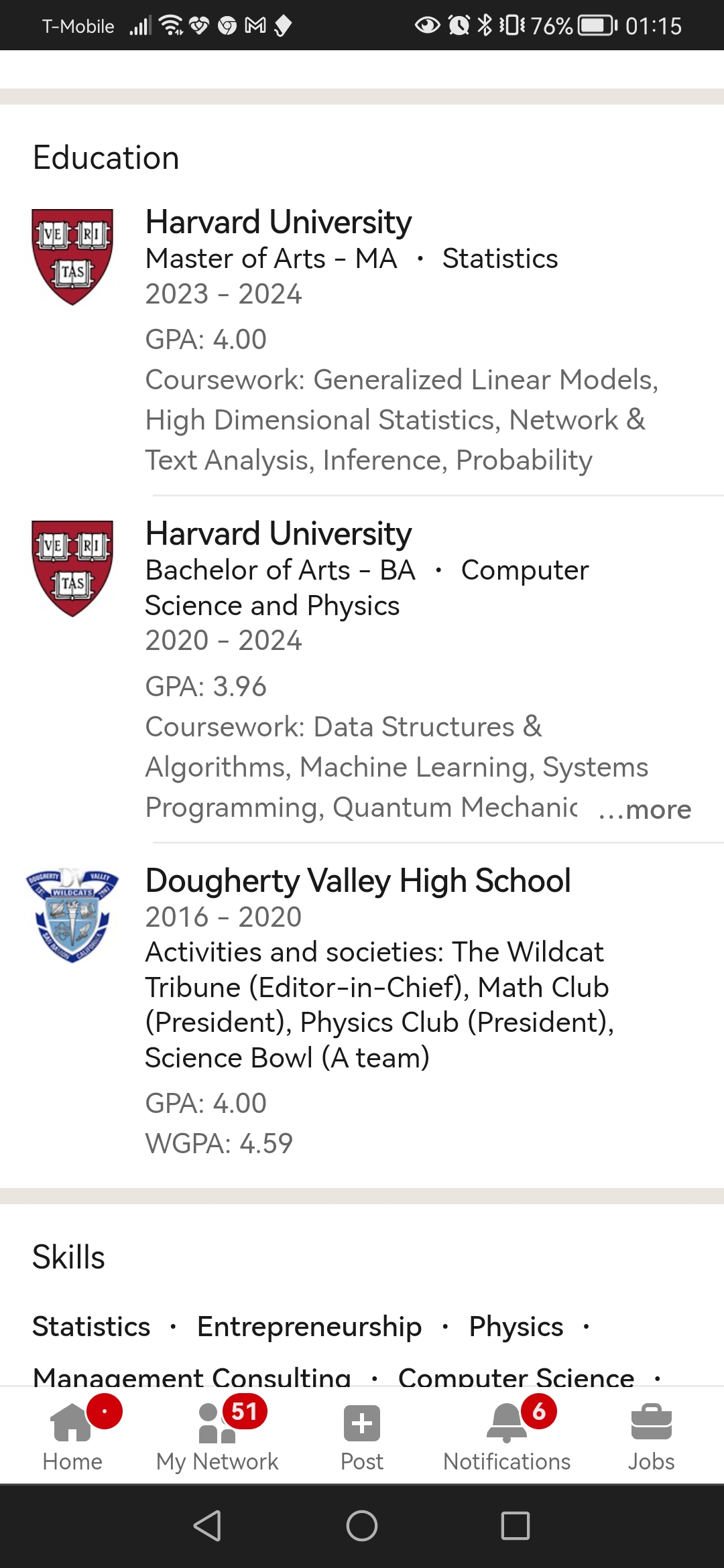
Task: Open the Jobs briefcase icon
Action: coord(651,1422)
